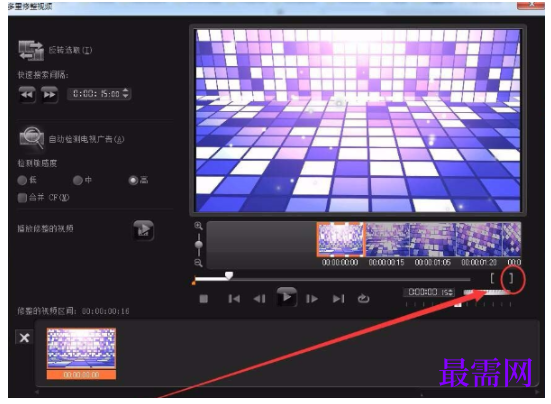Select the low detection sensitivity radio button

coord(22,180)
